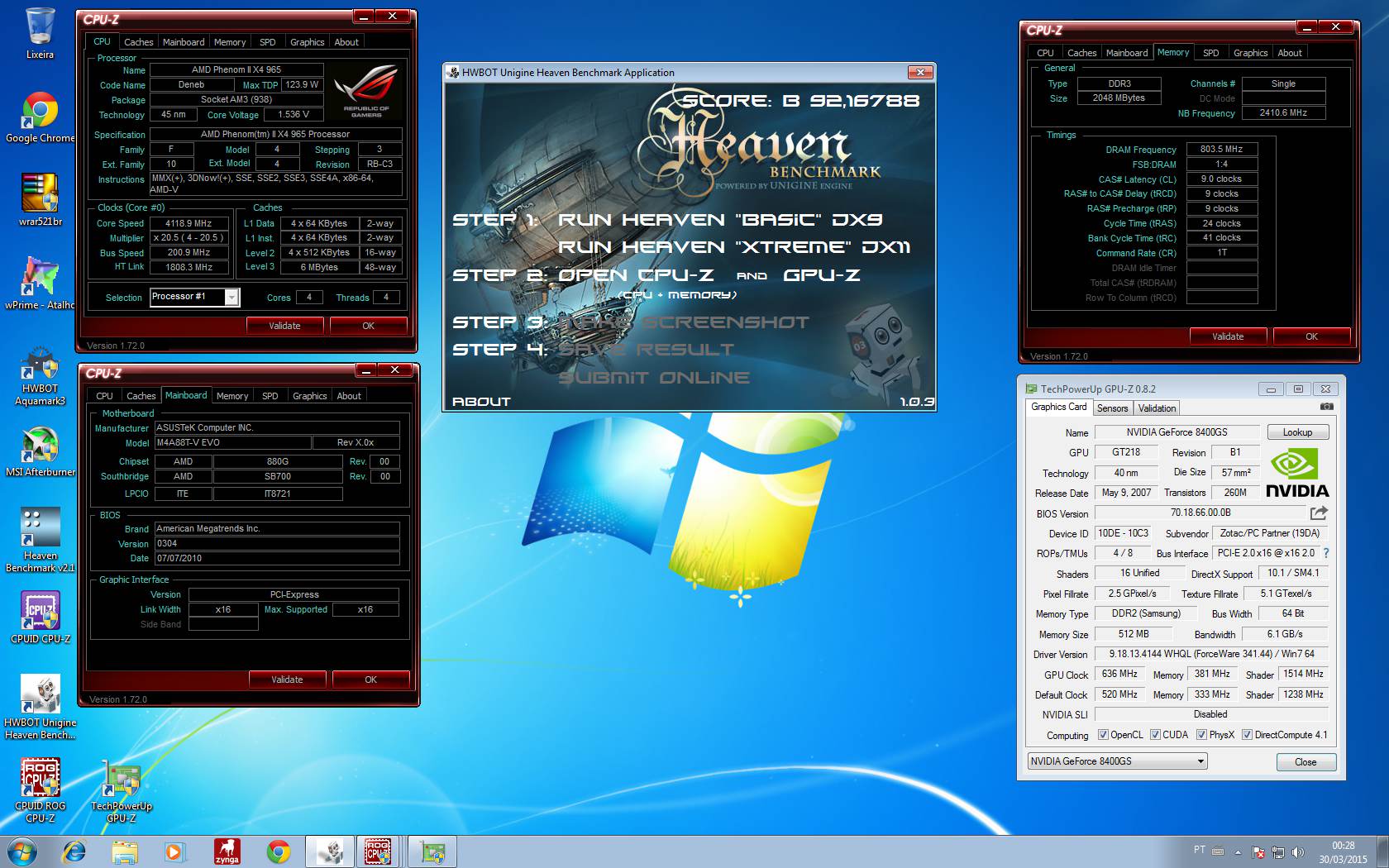The height and width of the screenshot is (868, 1389).
Task: Switch to SPD tab in top-left CPU-Z
Action: click(x=268, y=42)
